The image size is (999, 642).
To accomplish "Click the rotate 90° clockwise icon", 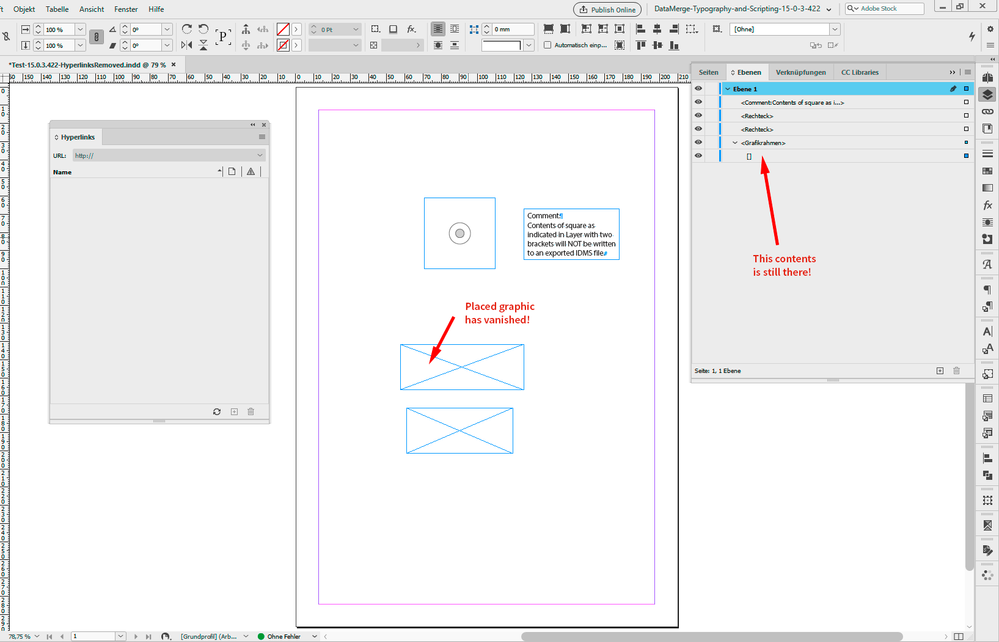I will point(187,29).
